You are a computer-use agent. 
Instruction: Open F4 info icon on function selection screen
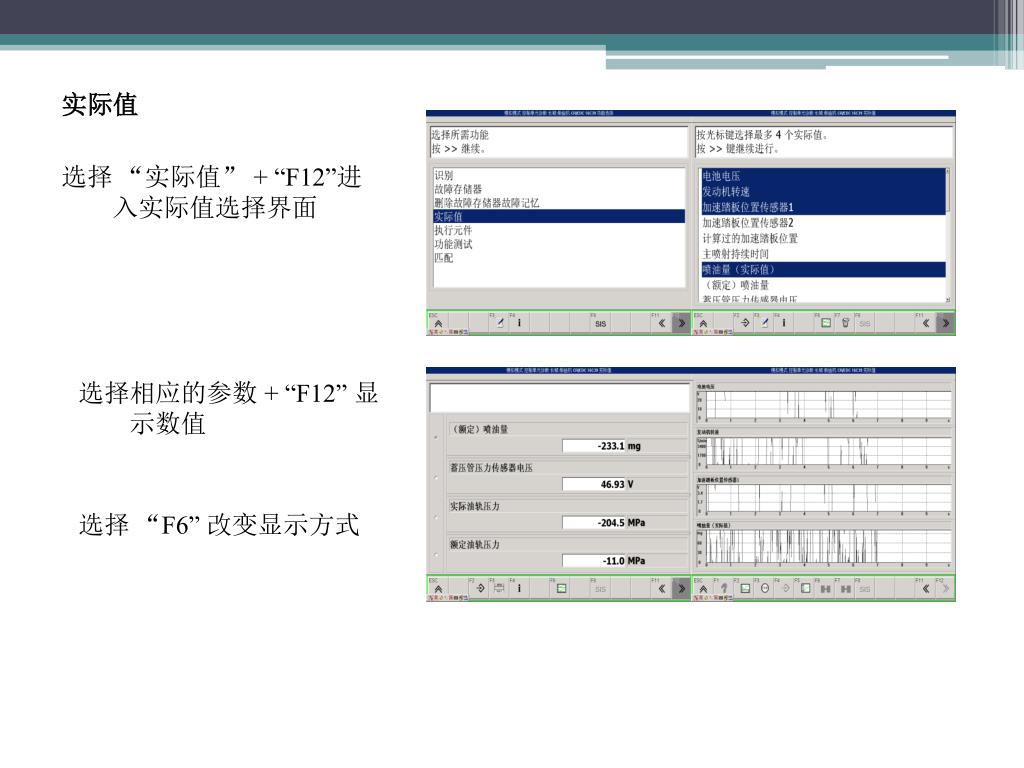tap(519, 323)
